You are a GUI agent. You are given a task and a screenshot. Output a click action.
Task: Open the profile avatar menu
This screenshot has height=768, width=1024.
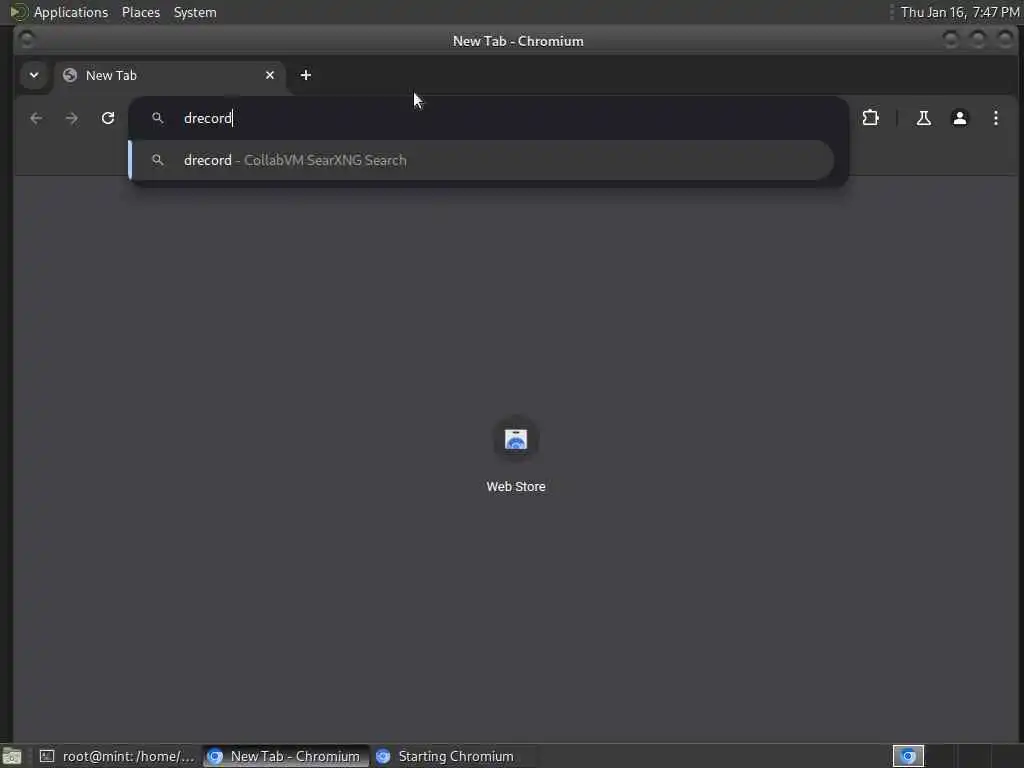(x=959, y=118)
